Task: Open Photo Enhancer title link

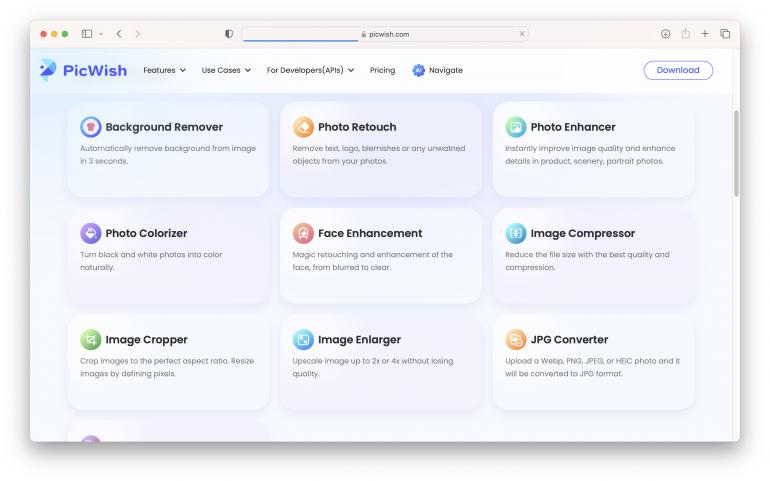Action: [x=573, y=127]
